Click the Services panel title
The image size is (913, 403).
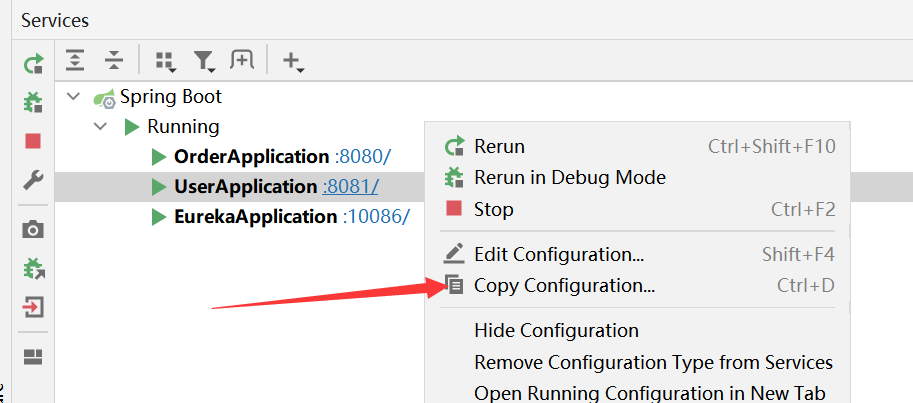click(55, 20)
